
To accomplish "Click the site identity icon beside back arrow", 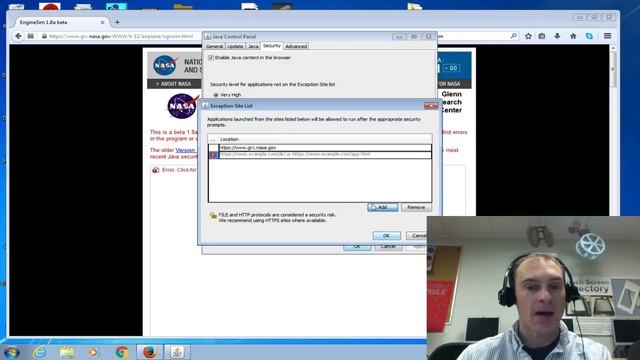I will [31, 36].
